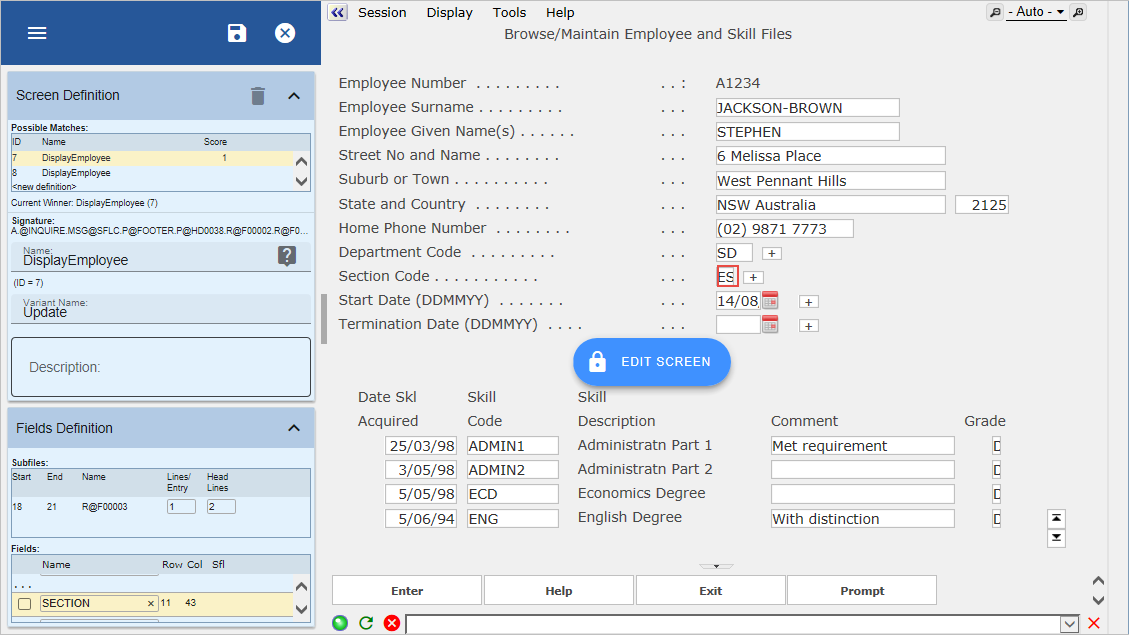Open the Help menu
Screen dimensions: 1129x635
tap(559, 12)
